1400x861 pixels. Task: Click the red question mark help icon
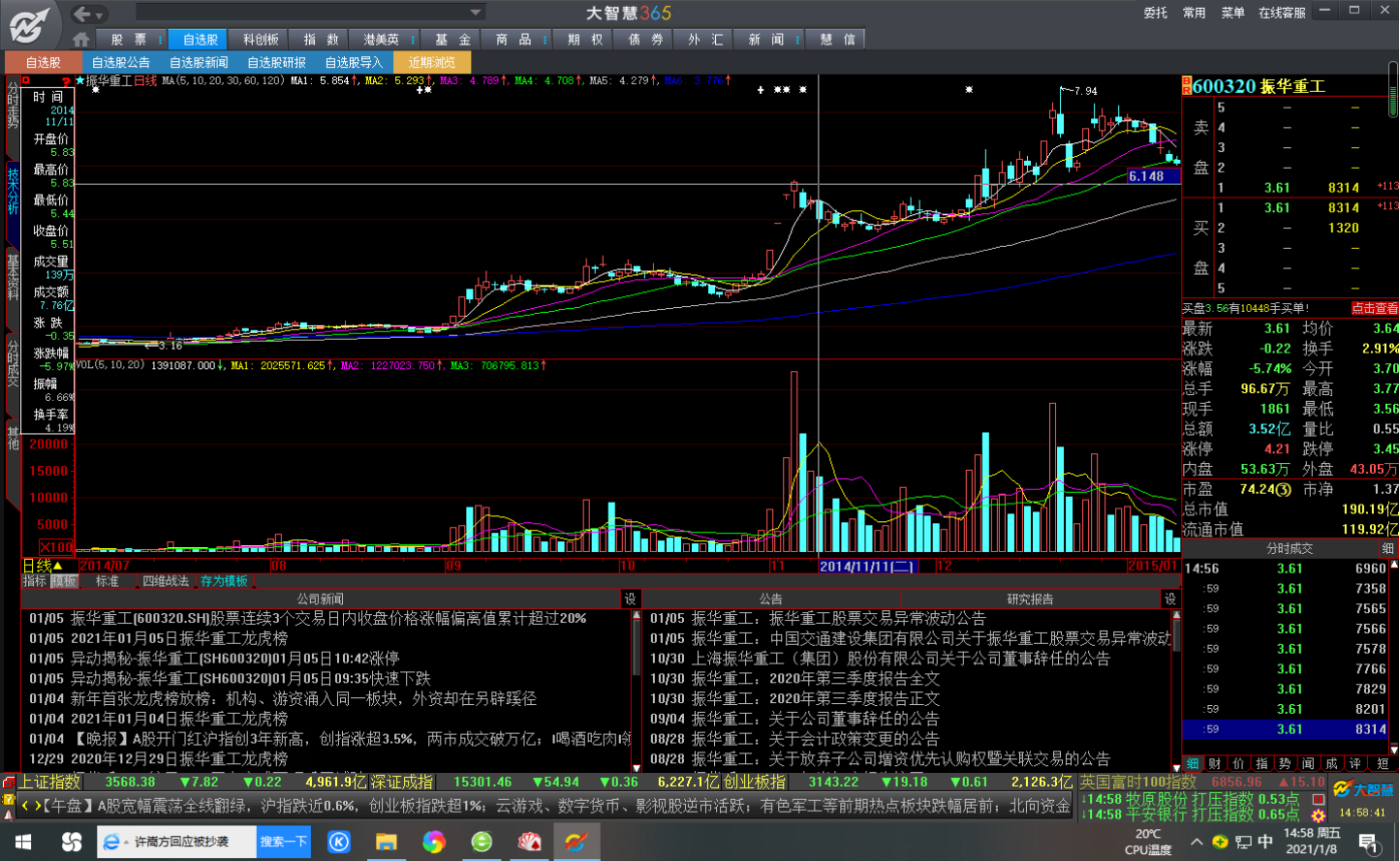coord(67,81)
